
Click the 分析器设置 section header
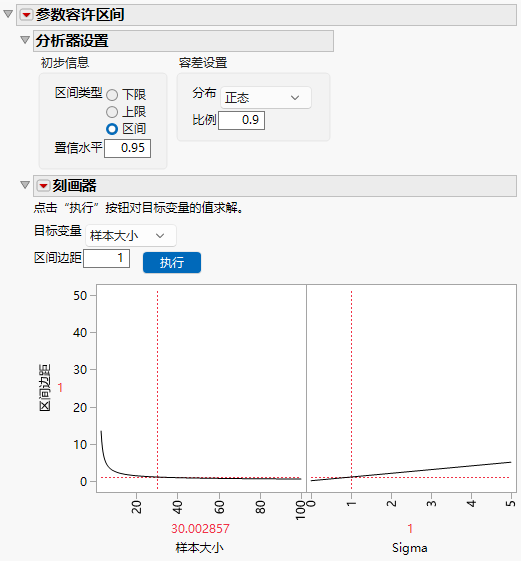click(x=183, y=41)
